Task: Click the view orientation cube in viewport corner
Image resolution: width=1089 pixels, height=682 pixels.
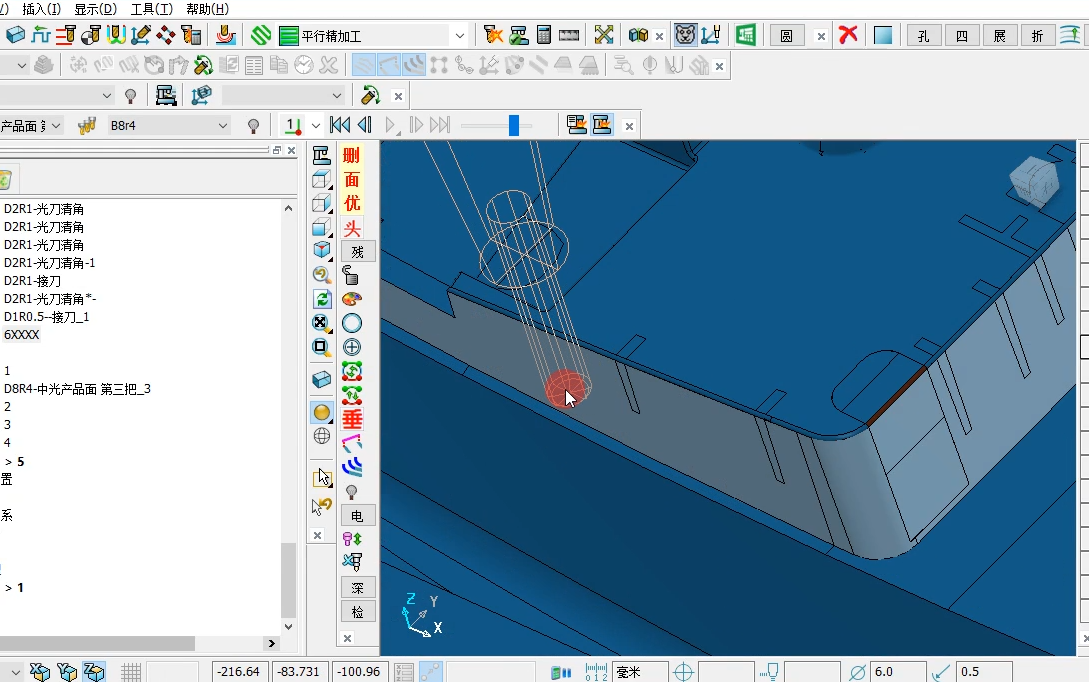Action: (x=1034, y=181)
